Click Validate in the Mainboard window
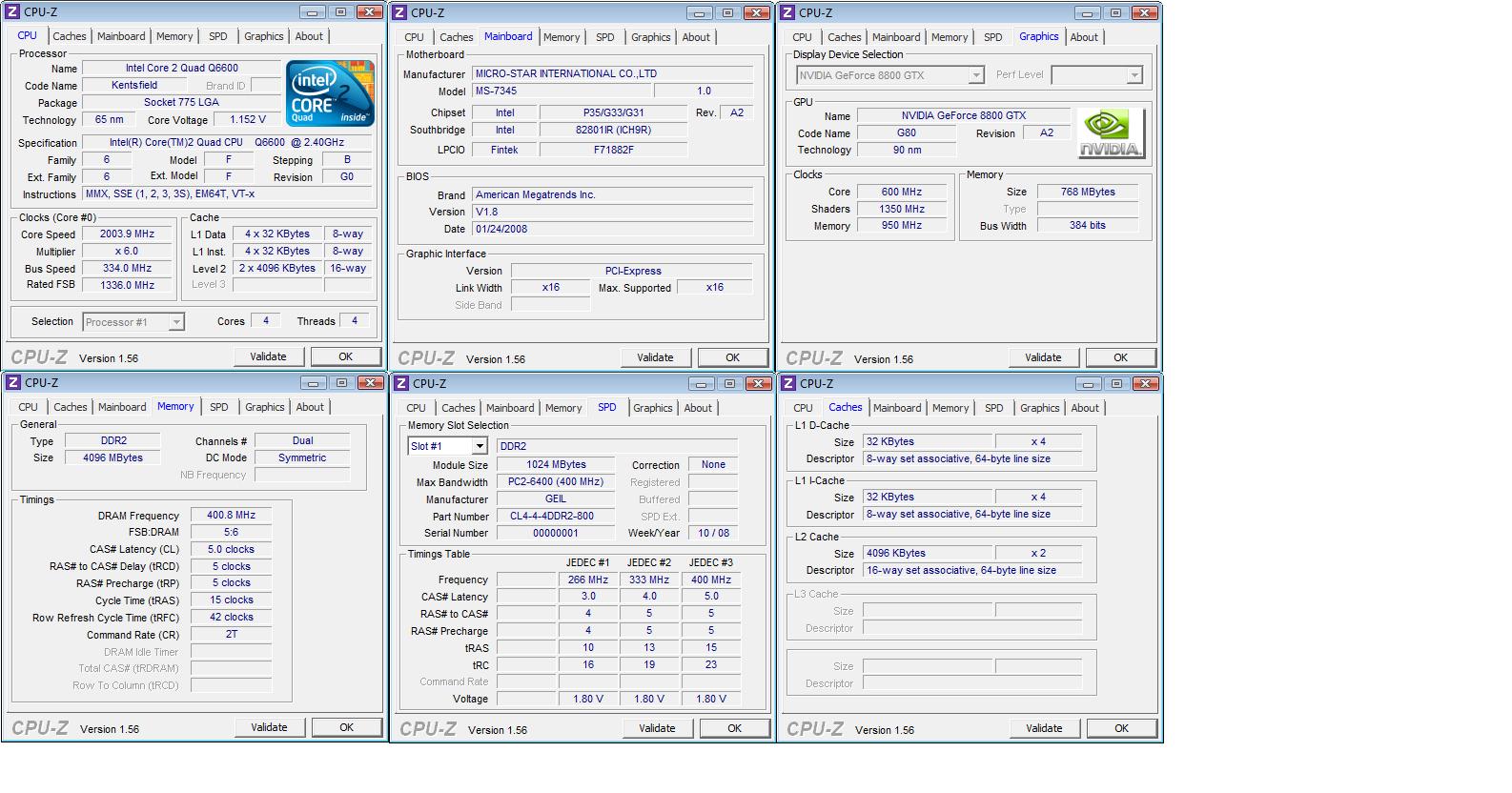This screenshot has width=1512, height=793. point(655,357)
